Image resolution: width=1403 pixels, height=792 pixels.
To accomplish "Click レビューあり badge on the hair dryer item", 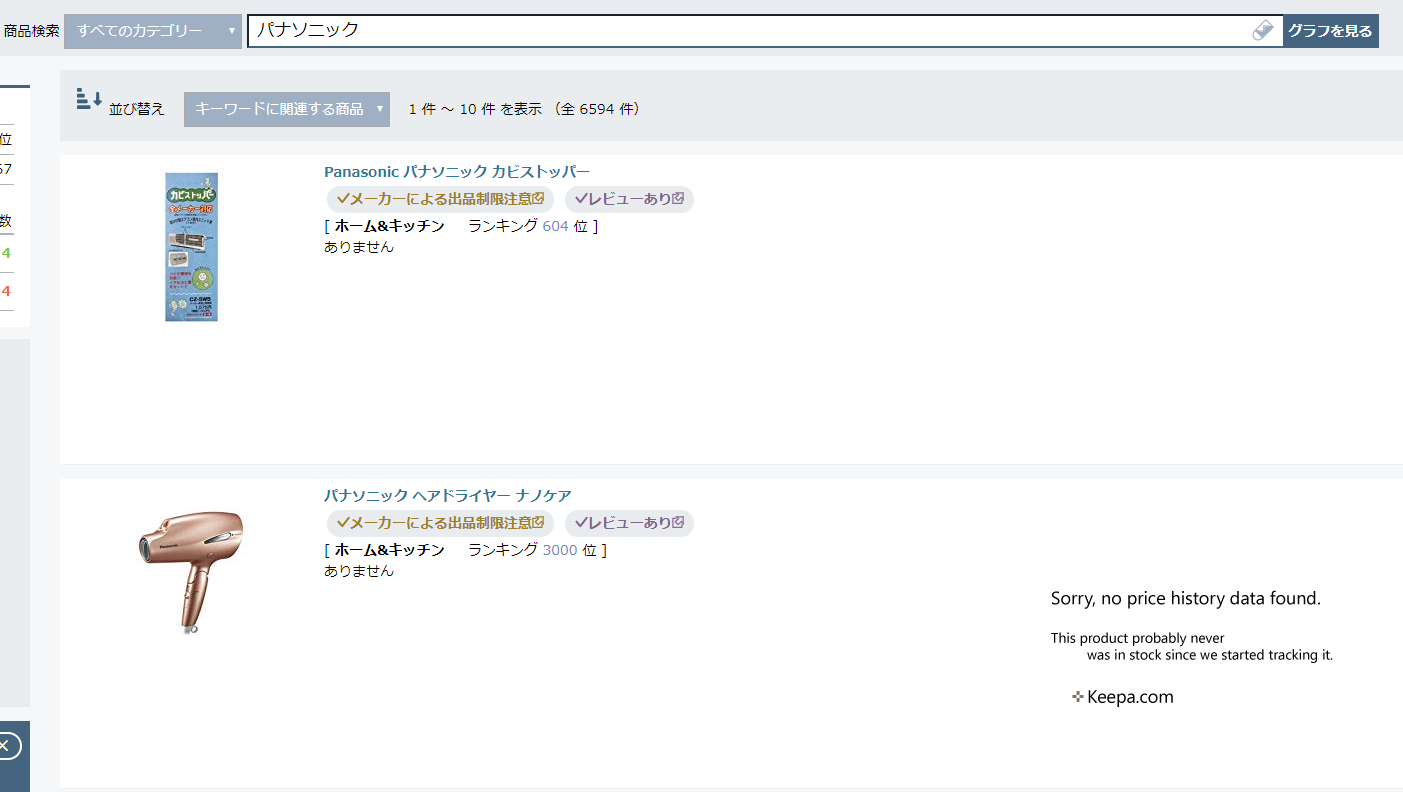I will 629,523.
